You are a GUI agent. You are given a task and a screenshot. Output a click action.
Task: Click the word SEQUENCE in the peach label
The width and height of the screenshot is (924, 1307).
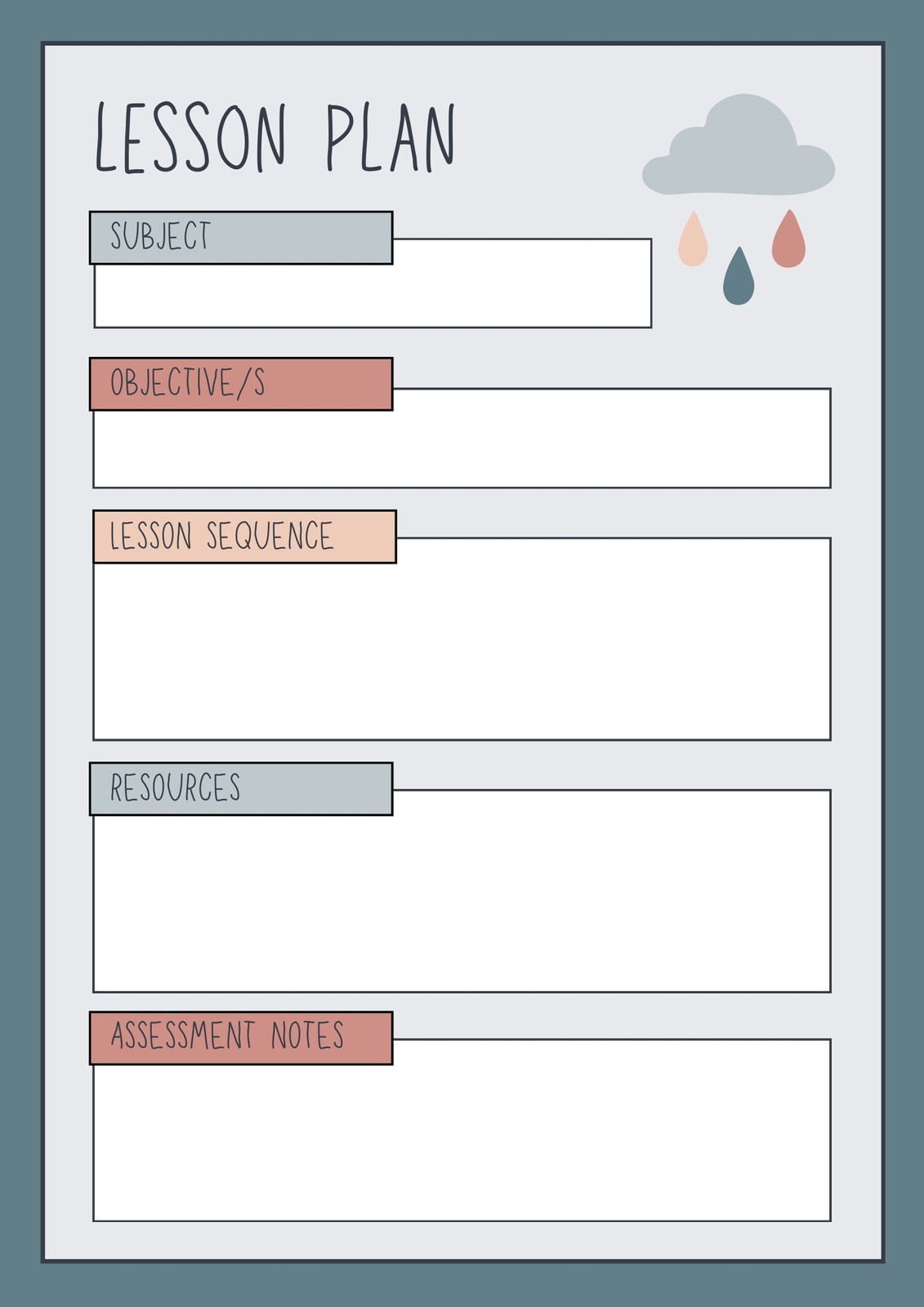270,537
